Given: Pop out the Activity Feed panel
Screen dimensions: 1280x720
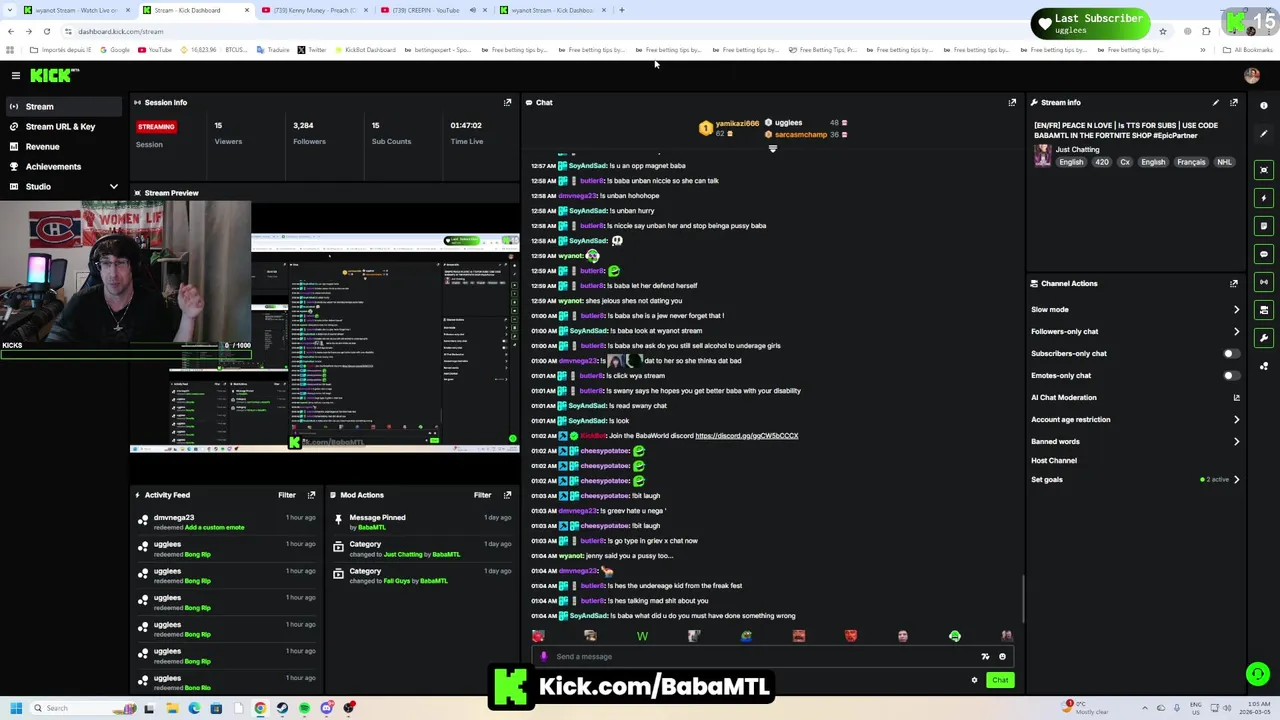Looking at the screenshot, I should pos(311,495).
